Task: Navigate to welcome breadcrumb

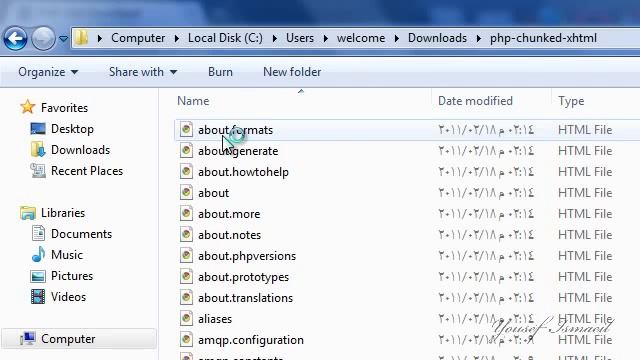Action: tap(361, 38)
